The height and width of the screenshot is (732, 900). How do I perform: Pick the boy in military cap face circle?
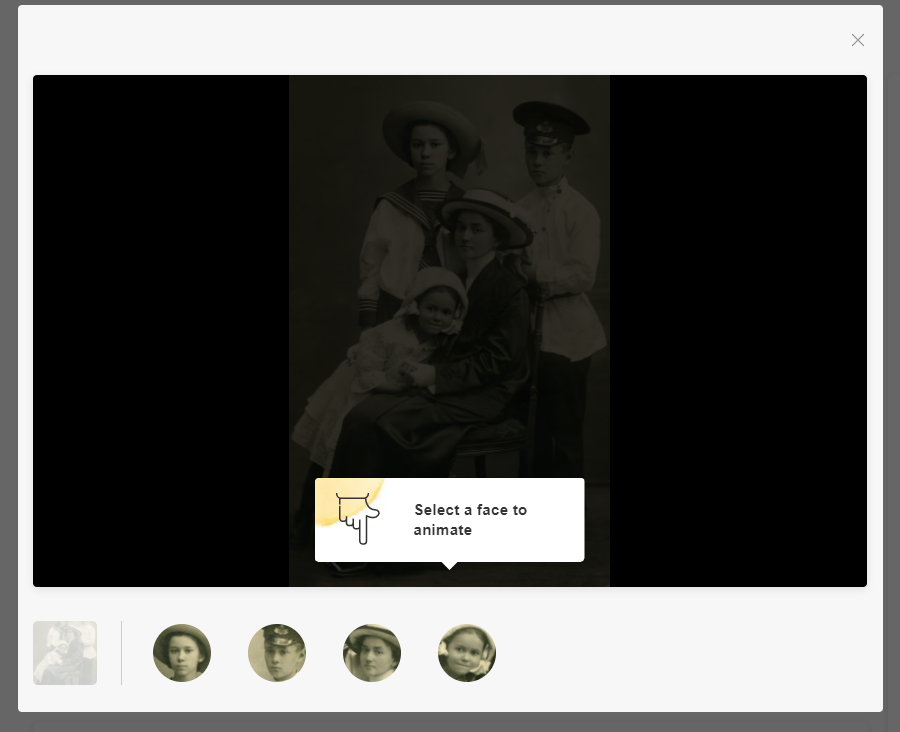pos(277,653)
